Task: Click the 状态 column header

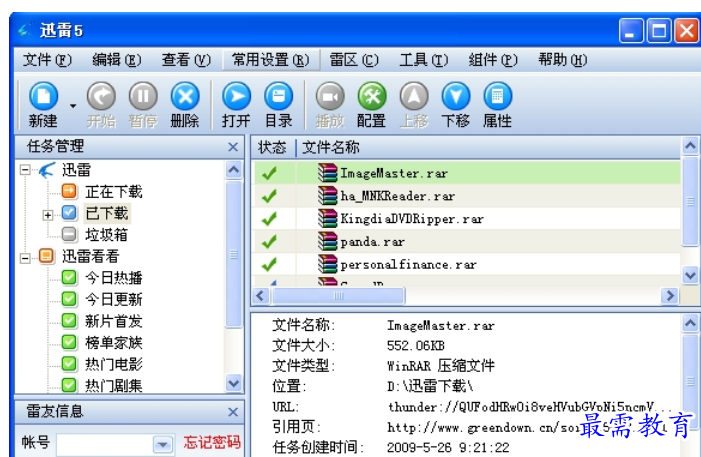Action: tap(272, 147)
